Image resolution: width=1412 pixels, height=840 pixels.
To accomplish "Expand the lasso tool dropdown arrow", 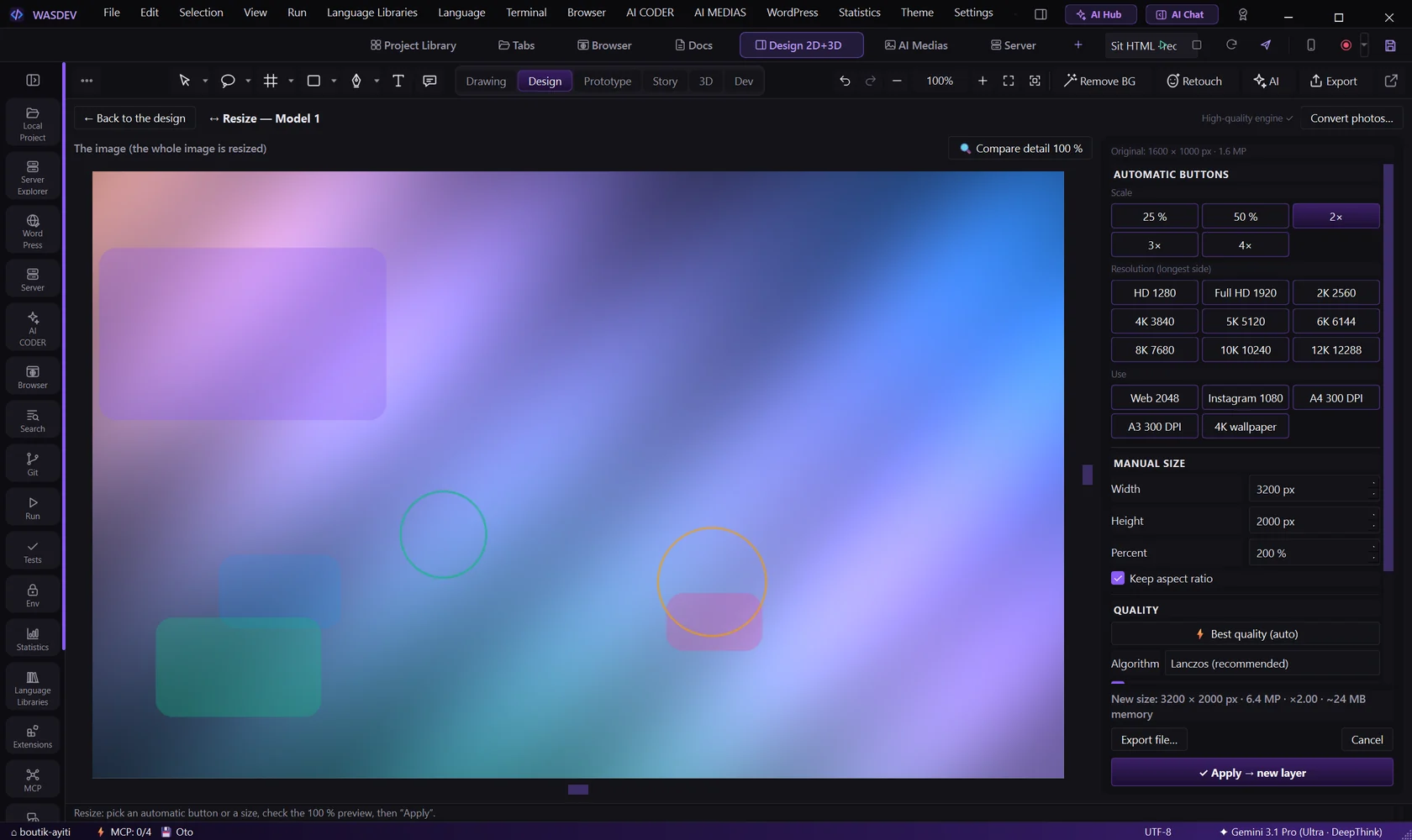I will (248, 81).
